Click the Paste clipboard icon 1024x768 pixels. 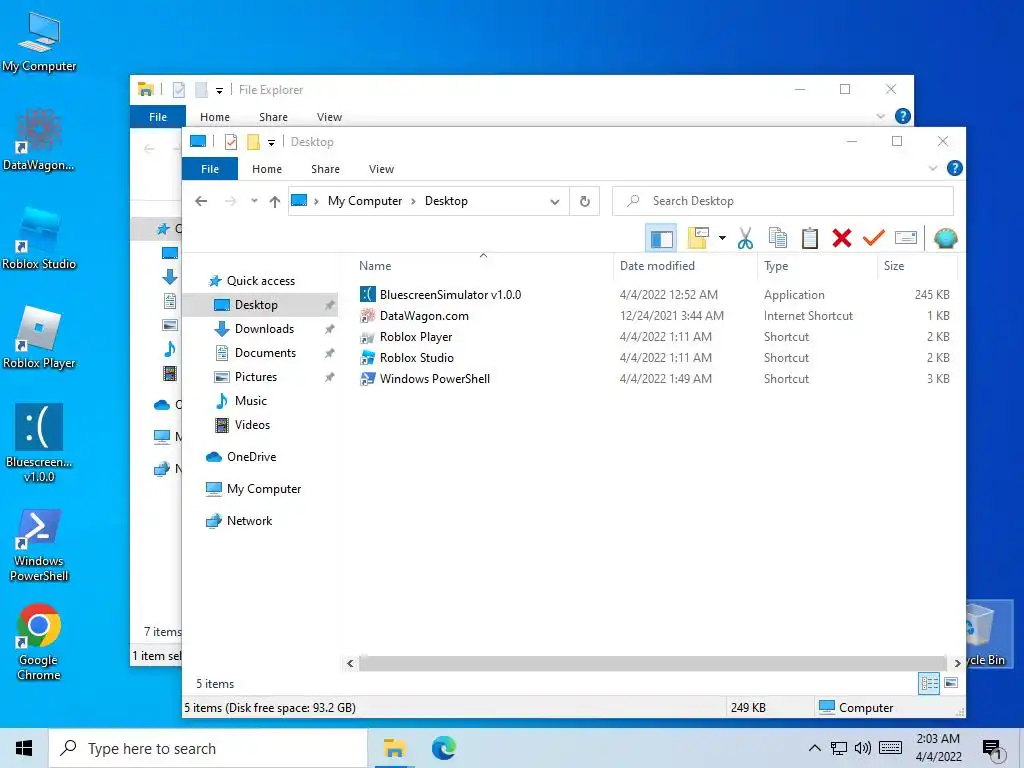pyautogui.click(x=810, y=238)
